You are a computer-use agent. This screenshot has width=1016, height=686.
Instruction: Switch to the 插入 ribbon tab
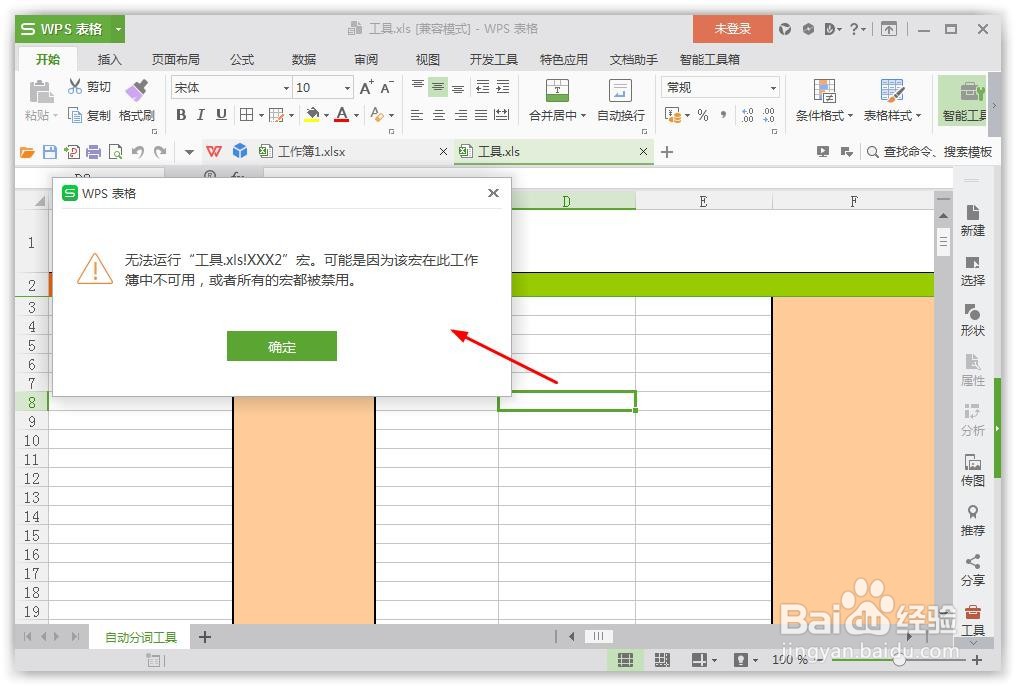click(110, 60)
